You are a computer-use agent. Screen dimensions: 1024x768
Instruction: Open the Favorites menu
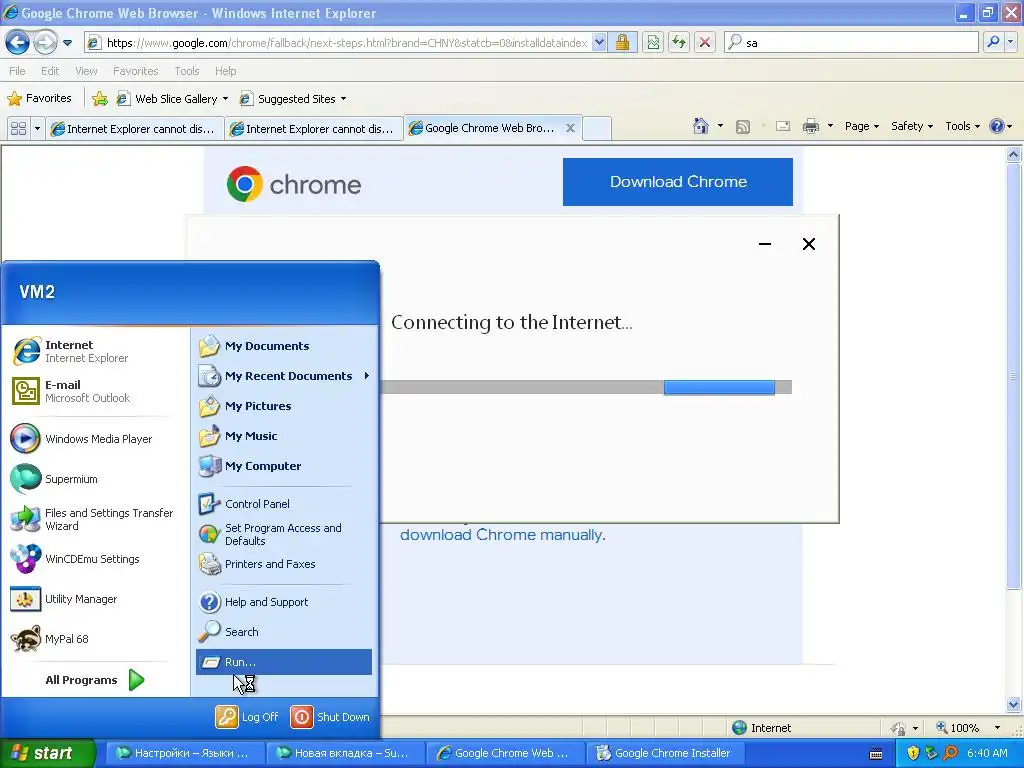(135, 71)
